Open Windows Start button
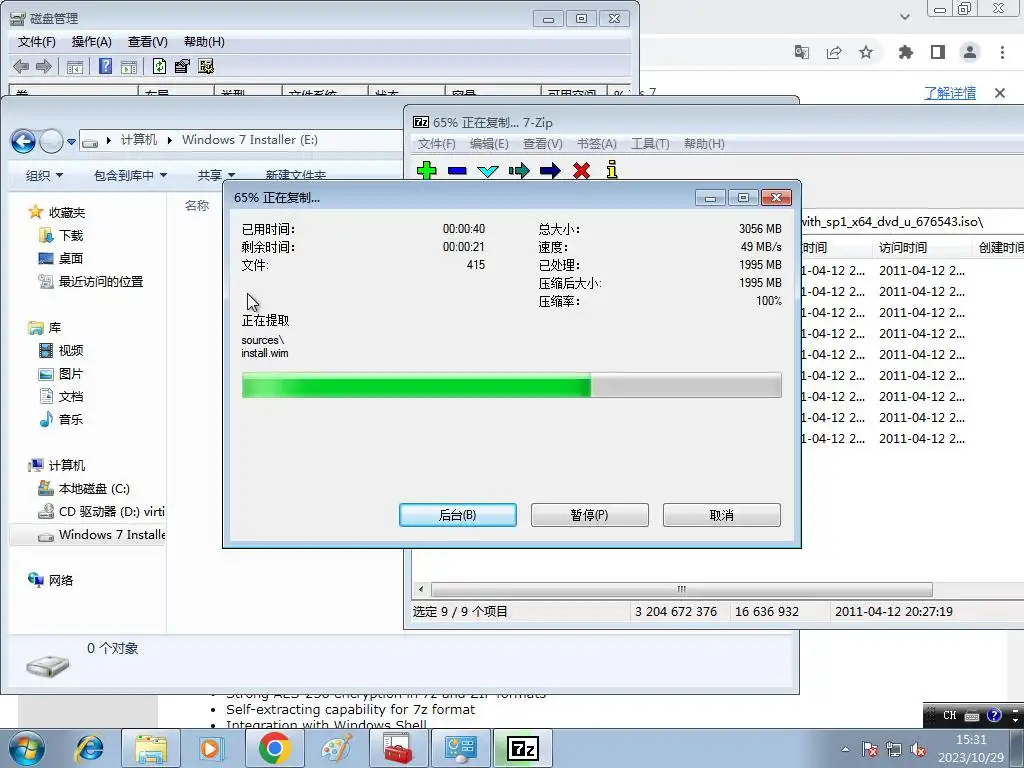This screenshot has width=1024, height=768. click(27, 748)
